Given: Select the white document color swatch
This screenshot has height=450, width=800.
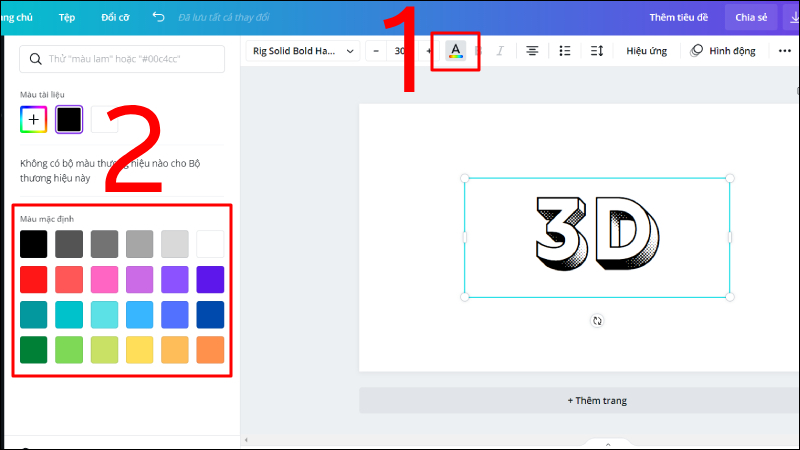Looking at the screenshot, I should coord(104,119).
